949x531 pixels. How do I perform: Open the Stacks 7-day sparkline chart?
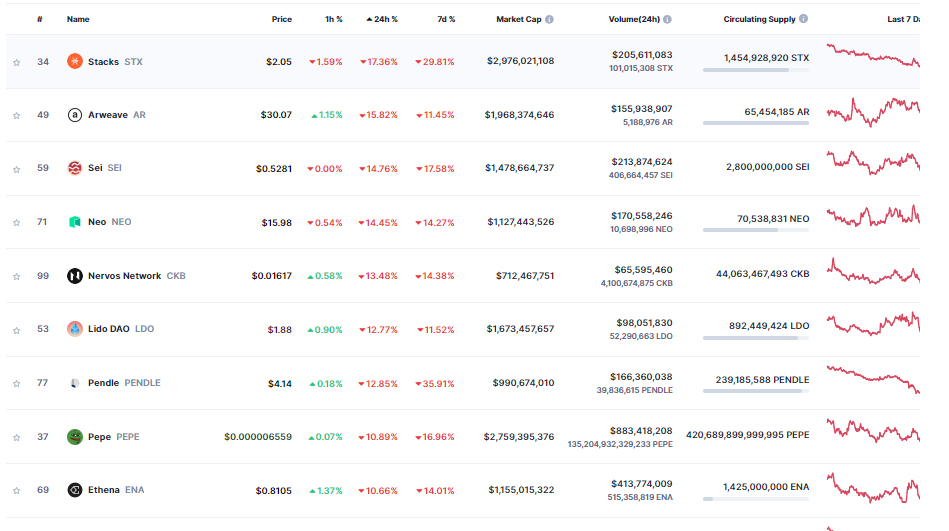(x=873, y=56)
